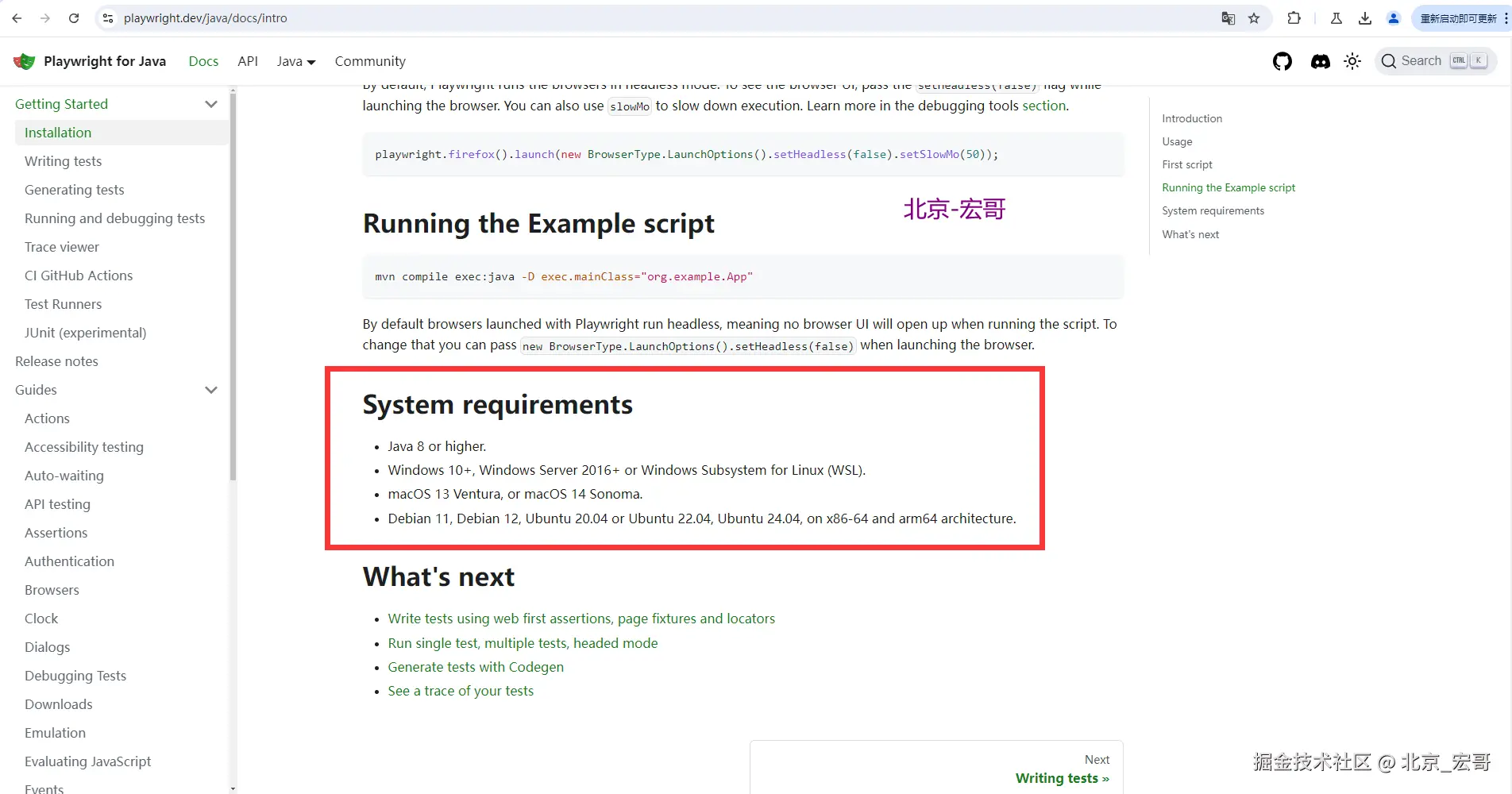
Task: Open Accessibility testing sidebar item
Action: (84, 447)
